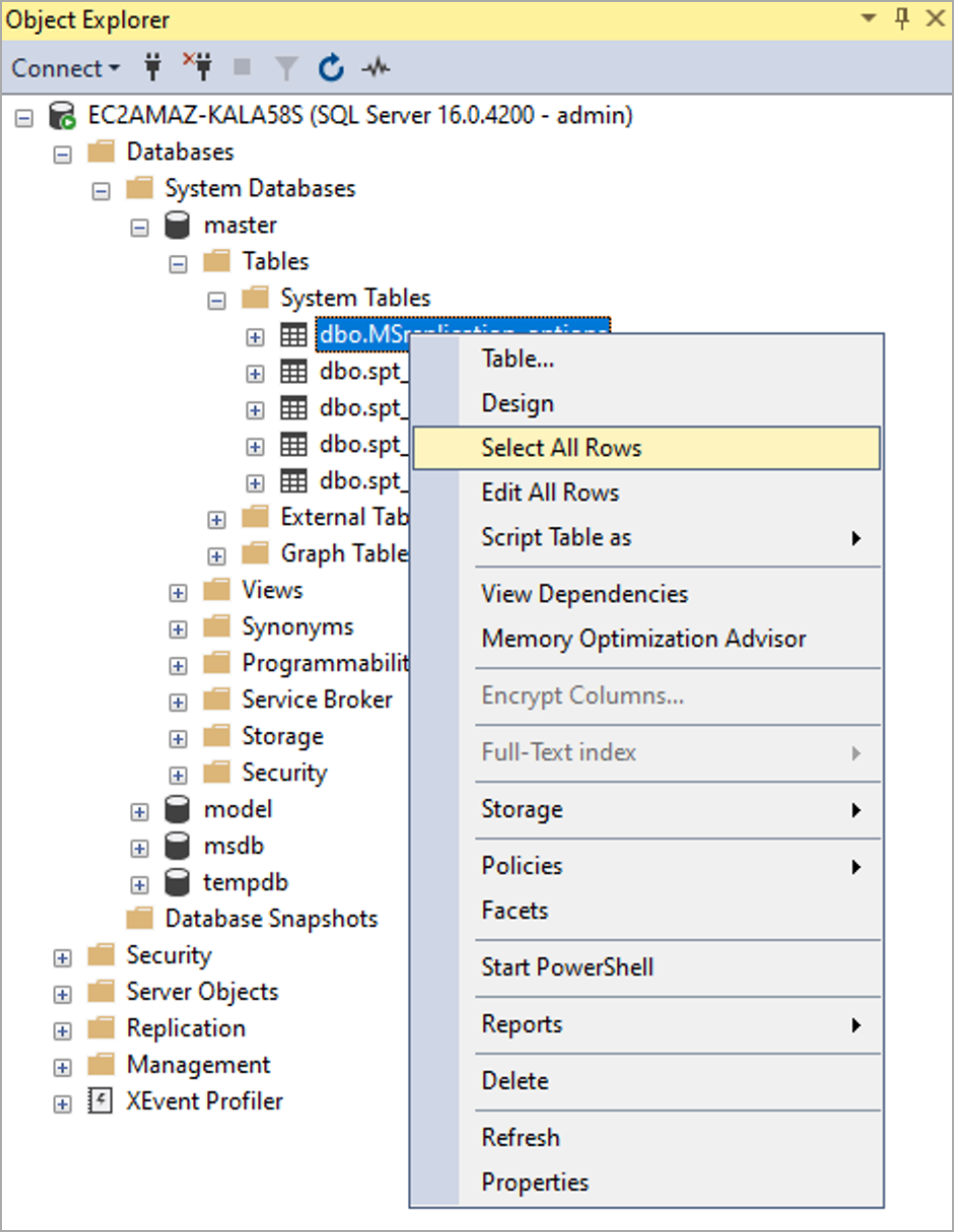This screenshot has width=954, height=1232.
Task: Click the Refresh toolbar icon
Action: tap(331, 68)
